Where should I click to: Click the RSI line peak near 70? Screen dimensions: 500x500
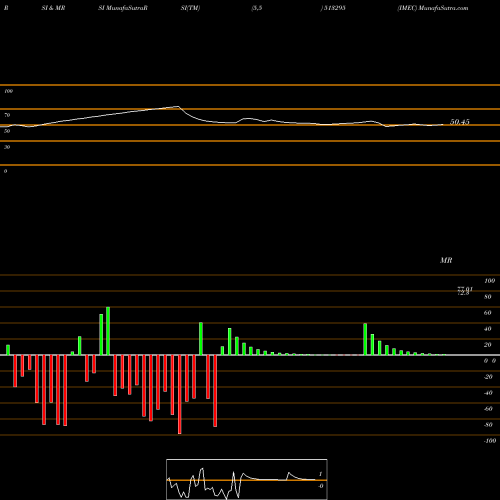pyautogui.click(x=178, y=107)
